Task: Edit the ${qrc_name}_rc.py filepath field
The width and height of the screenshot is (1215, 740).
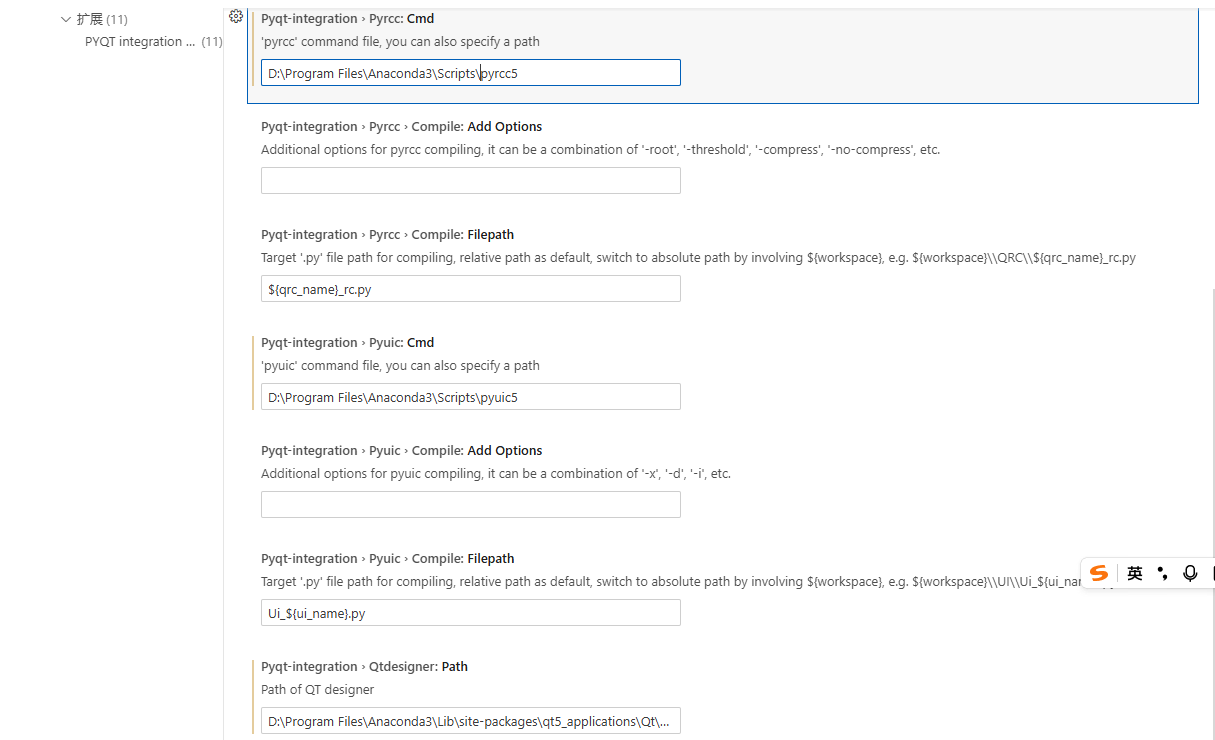Action: 471,288
